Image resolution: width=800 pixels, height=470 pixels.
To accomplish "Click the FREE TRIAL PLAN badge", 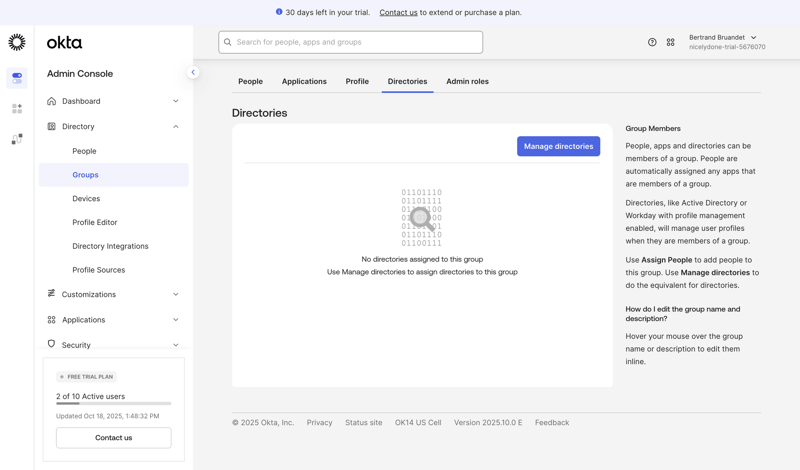I will point(86,377).
